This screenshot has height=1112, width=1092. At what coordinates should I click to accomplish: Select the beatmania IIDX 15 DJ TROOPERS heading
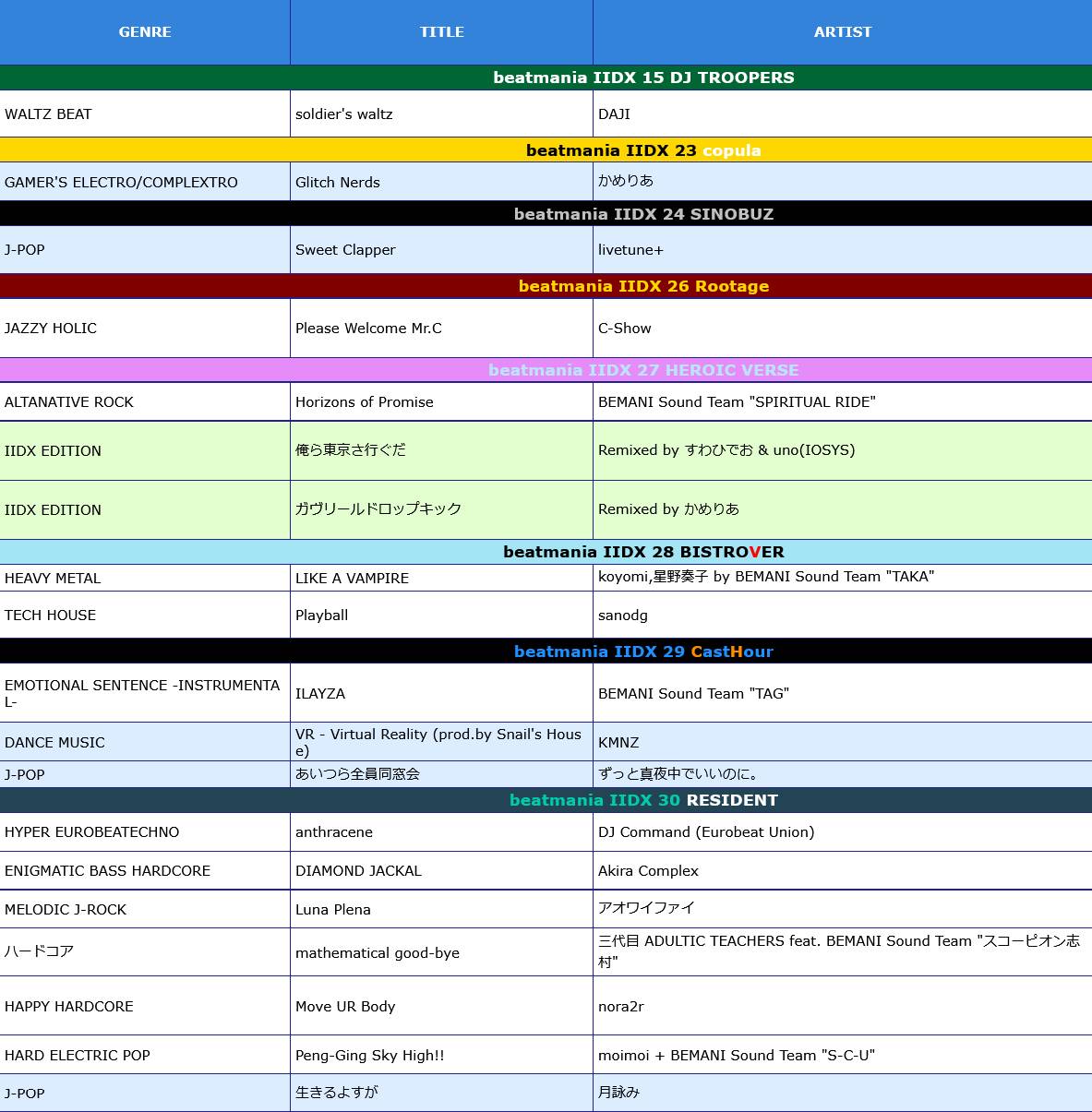(643, 78)
